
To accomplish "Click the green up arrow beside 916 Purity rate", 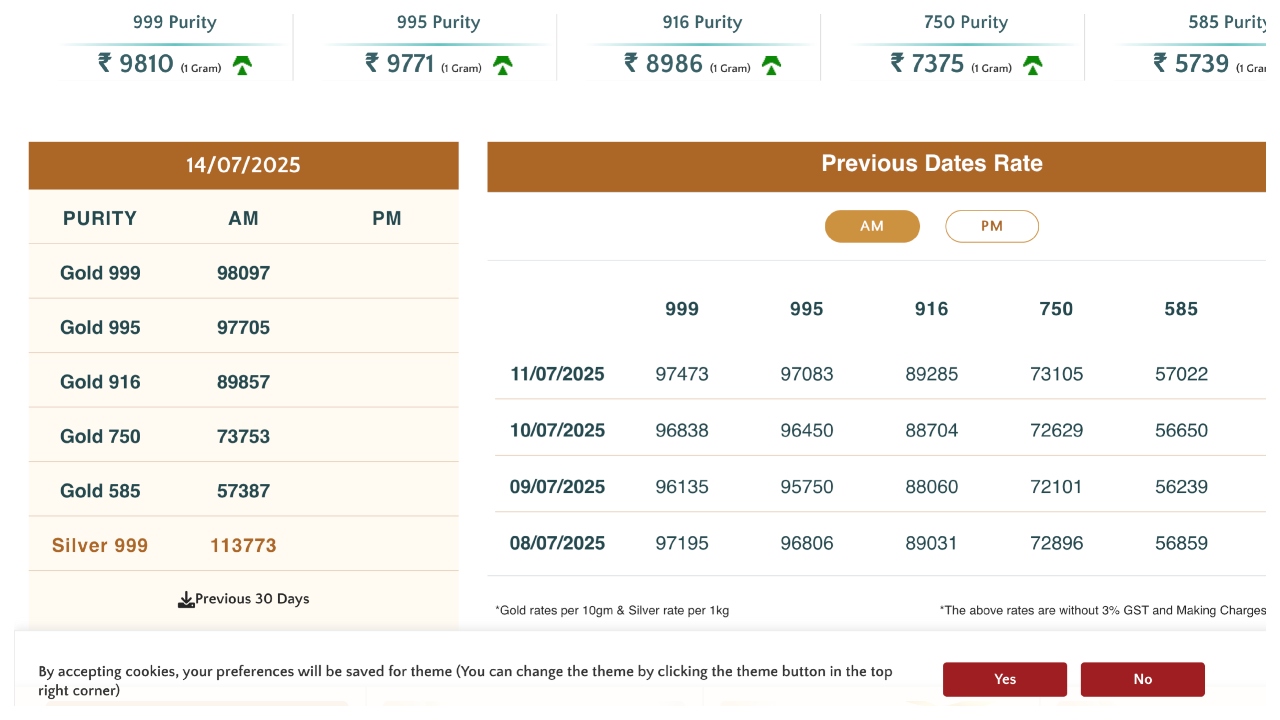I will coord(771,66).
